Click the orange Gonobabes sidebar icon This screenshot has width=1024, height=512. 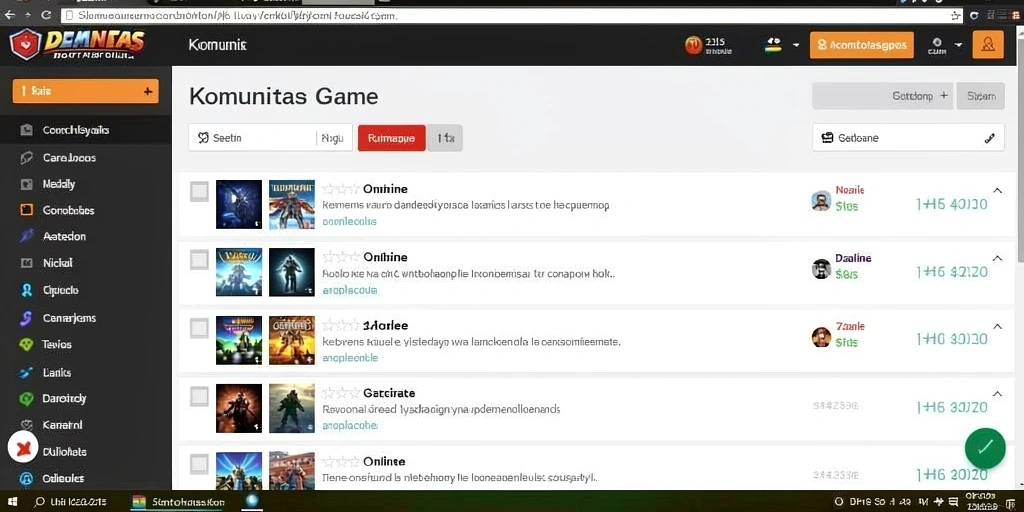[27, 210]
